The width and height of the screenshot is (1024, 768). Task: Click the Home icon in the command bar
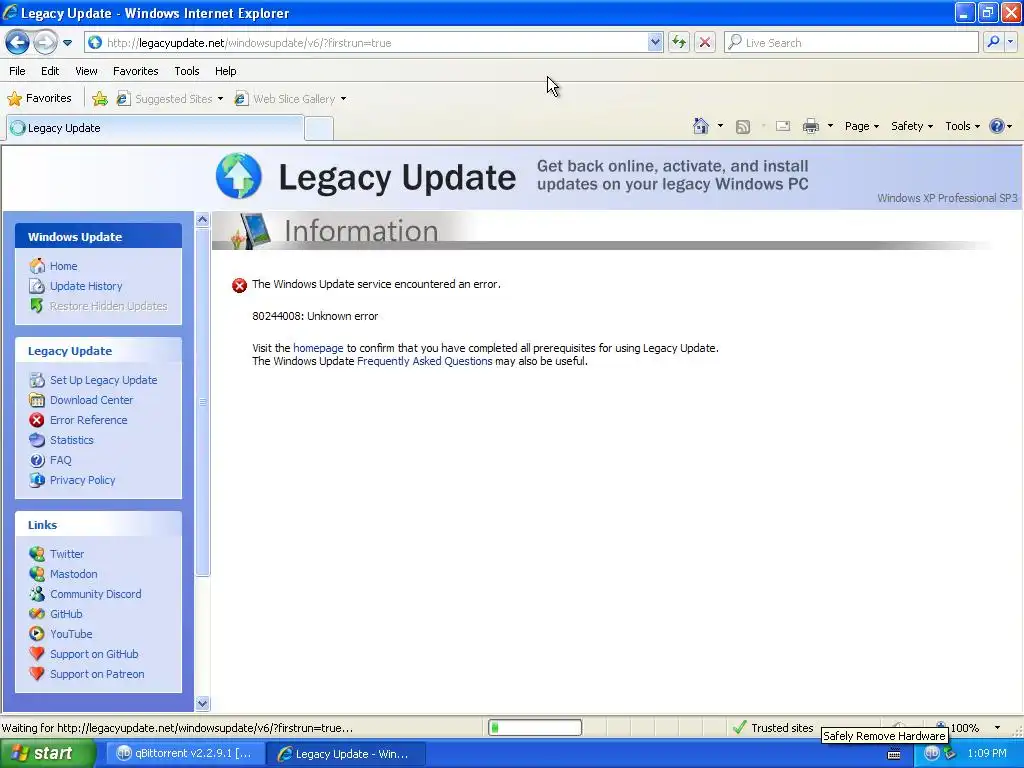[x=701, y=126]
